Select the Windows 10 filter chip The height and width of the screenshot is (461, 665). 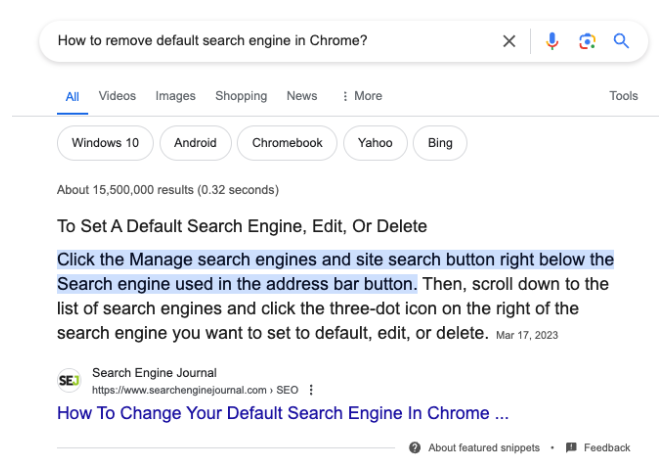coord(105,143)
